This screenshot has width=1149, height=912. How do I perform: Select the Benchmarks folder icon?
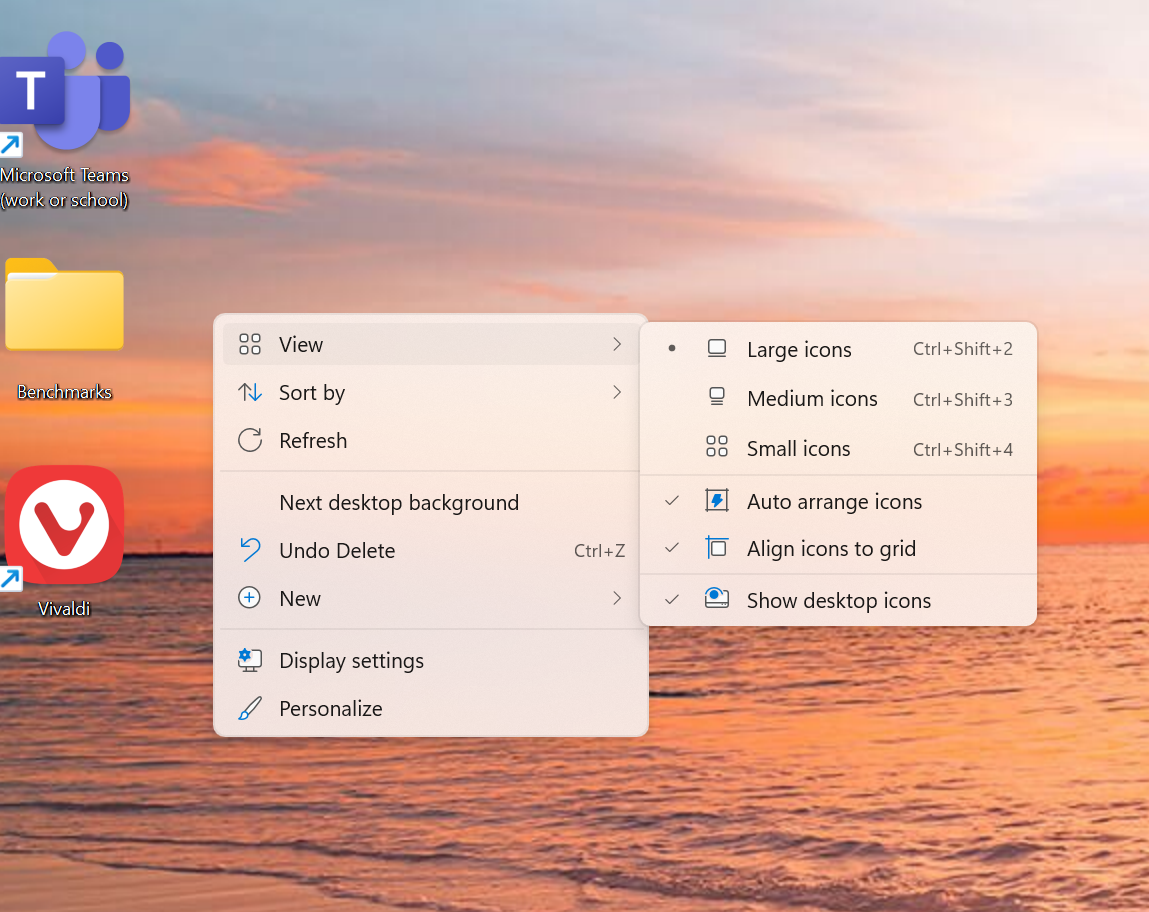(x=64, y=304)
